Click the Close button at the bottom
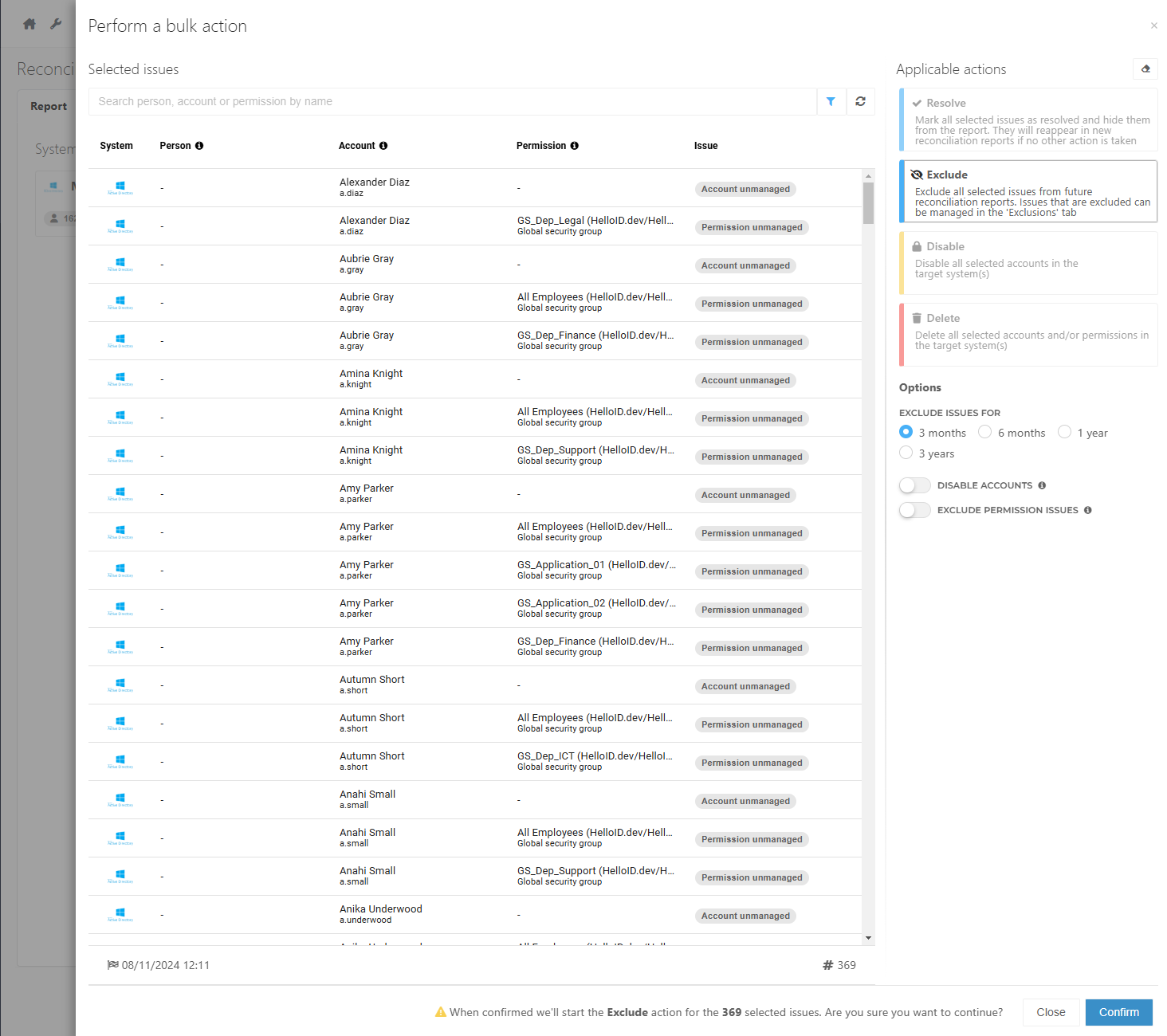This screenshot has width=1167, height=1036. (x=1051, y=1012)
